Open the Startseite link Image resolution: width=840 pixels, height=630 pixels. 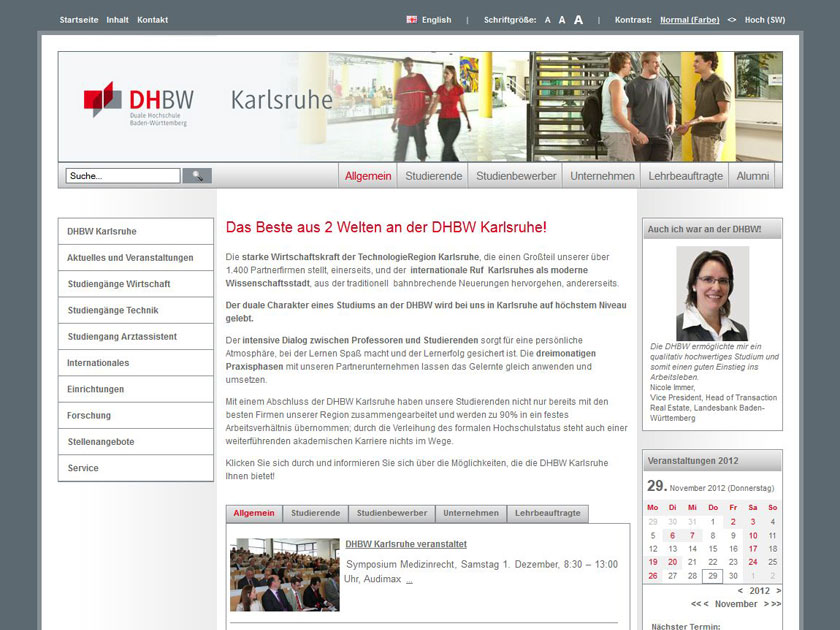pos(79,20)
